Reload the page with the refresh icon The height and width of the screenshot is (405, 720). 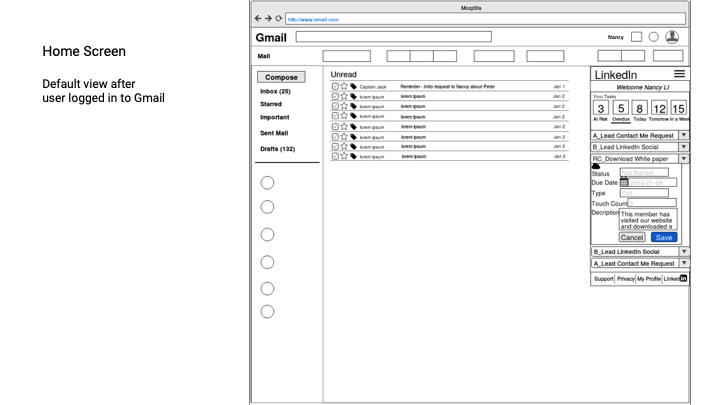coord(278,18)
